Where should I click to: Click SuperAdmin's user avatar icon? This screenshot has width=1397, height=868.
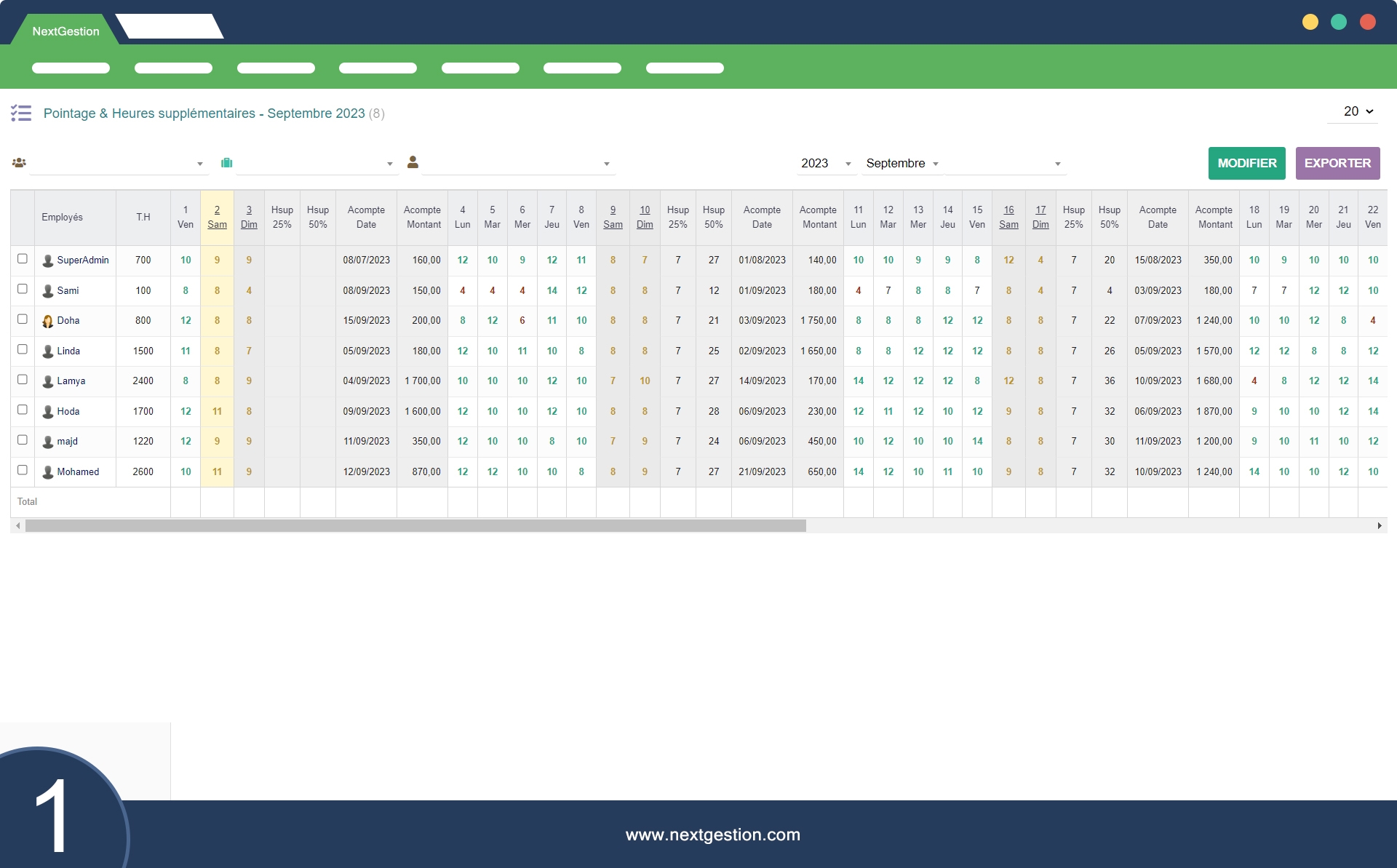[x=48, y=260]
